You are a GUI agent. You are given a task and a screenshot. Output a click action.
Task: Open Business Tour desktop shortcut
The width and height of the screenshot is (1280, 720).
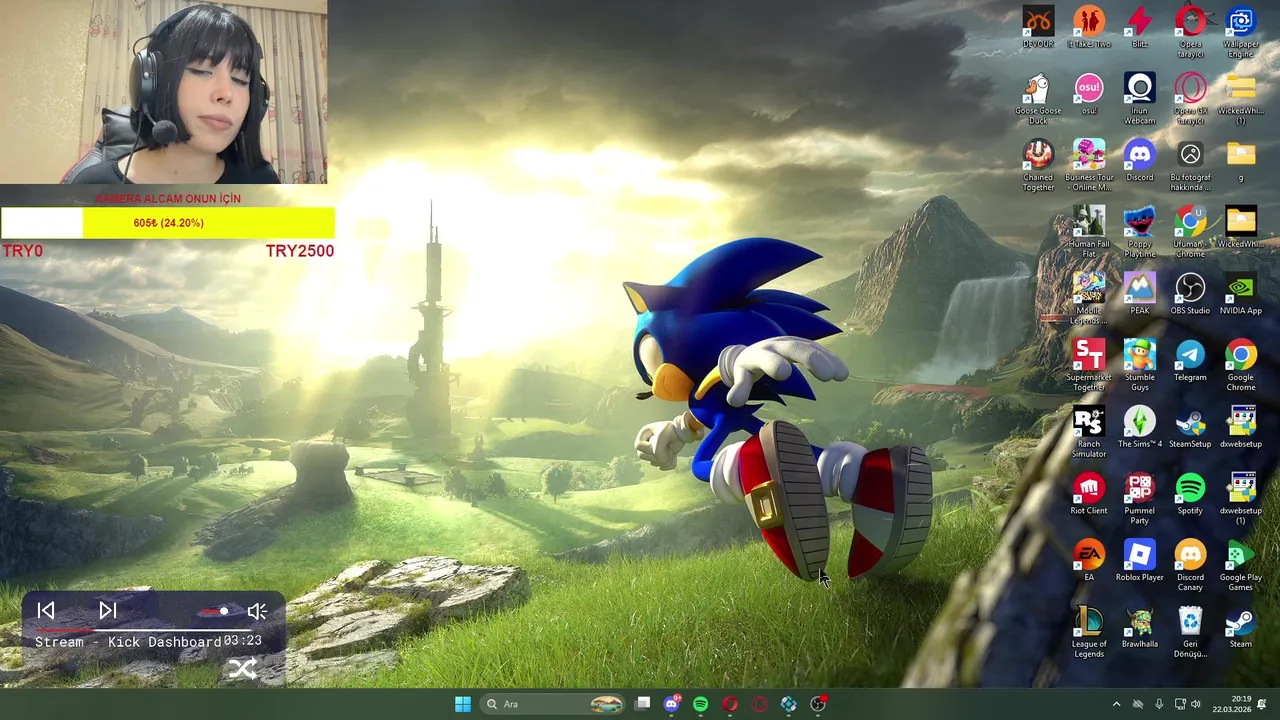pyautogui.click(x=1089, y=165)
